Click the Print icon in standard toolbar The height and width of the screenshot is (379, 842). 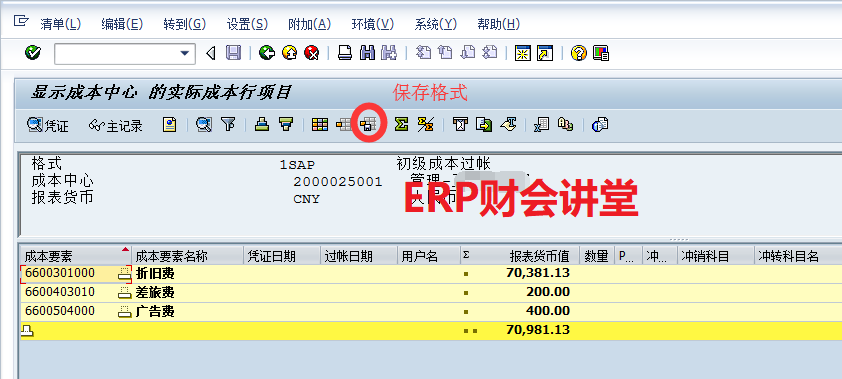345,53
